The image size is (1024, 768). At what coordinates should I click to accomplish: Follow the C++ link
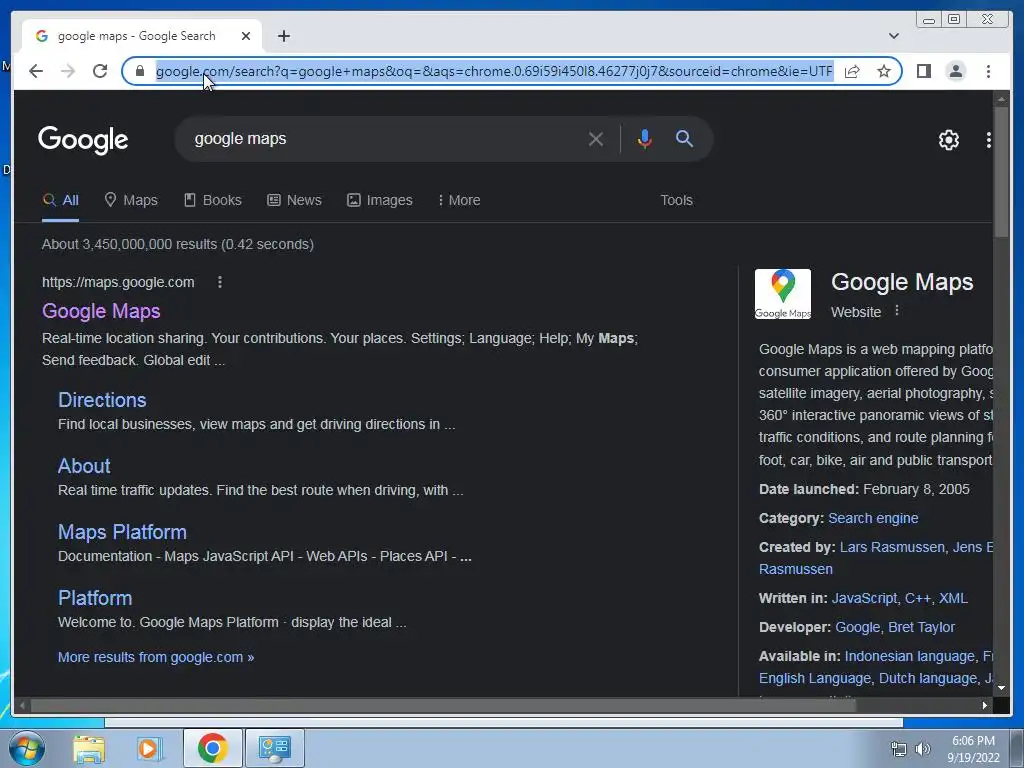918,598
